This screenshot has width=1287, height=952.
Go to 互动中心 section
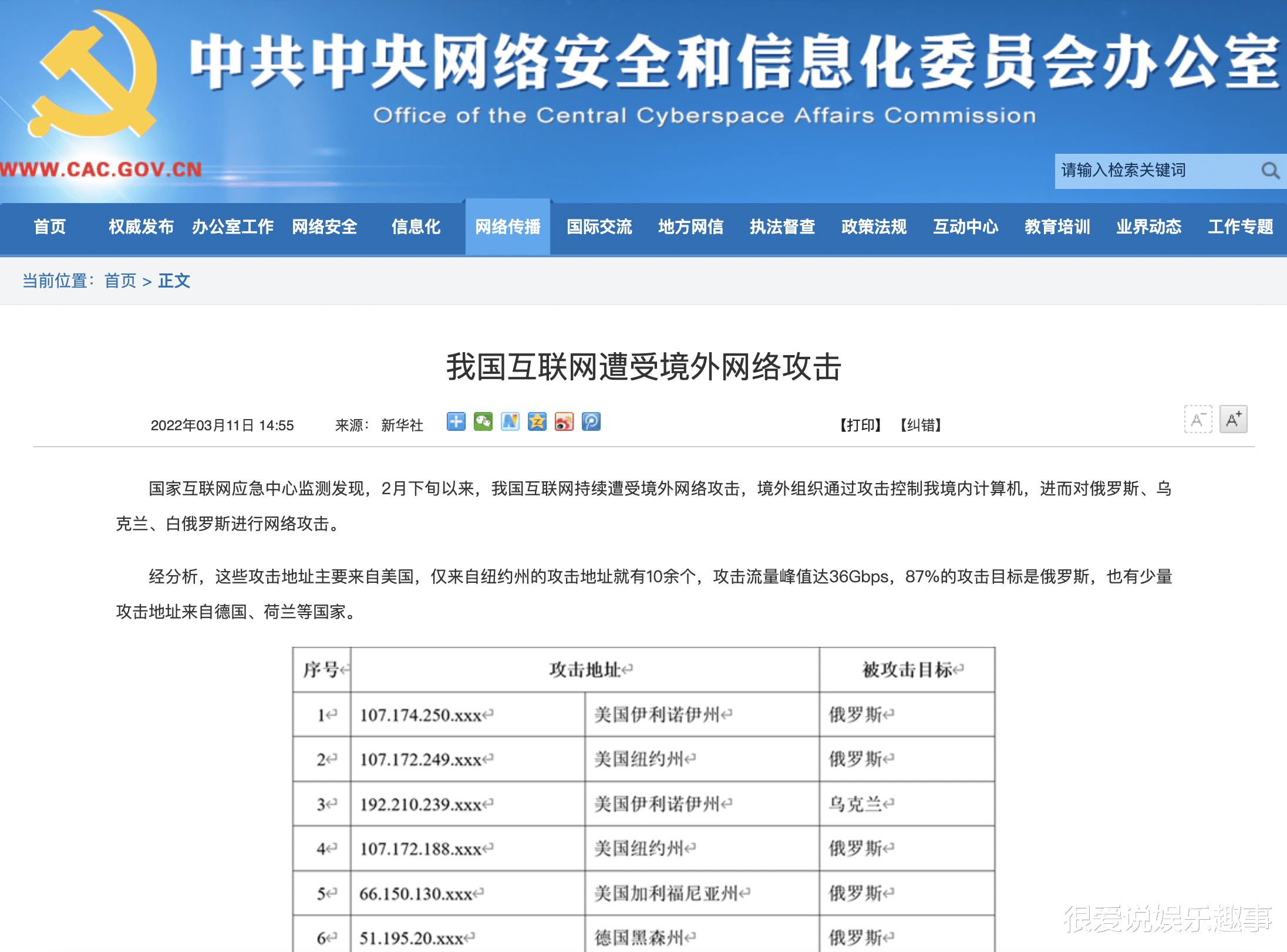tap(966, 227)
